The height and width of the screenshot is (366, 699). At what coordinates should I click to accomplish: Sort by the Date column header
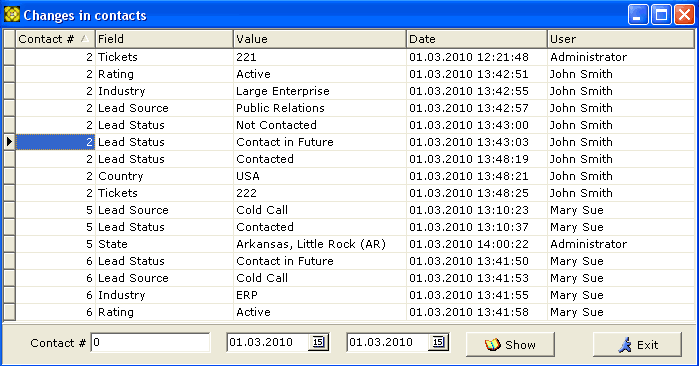[x=477, y=39]
